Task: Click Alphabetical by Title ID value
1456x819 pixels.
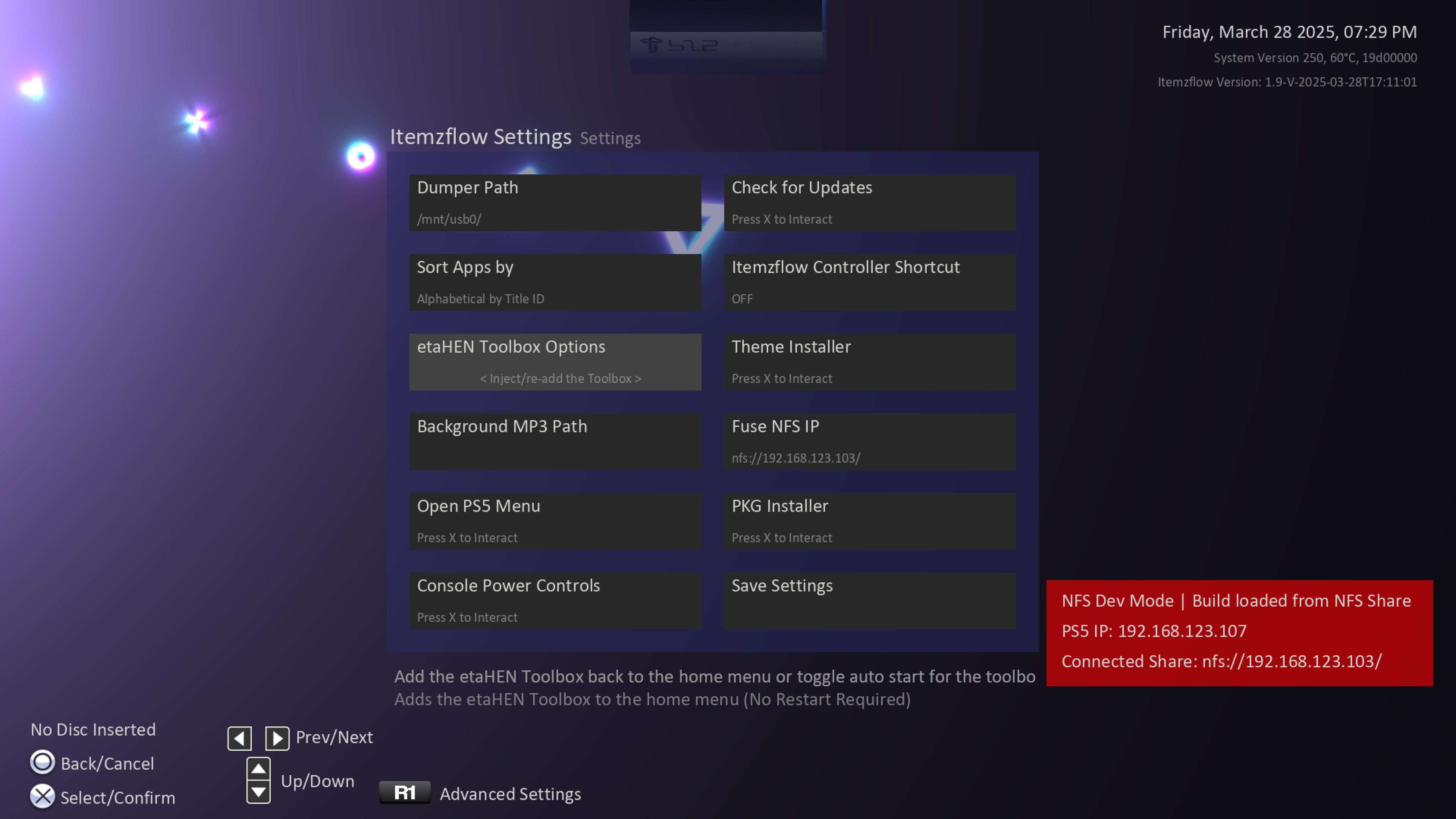Action: [x=480, y=299]
